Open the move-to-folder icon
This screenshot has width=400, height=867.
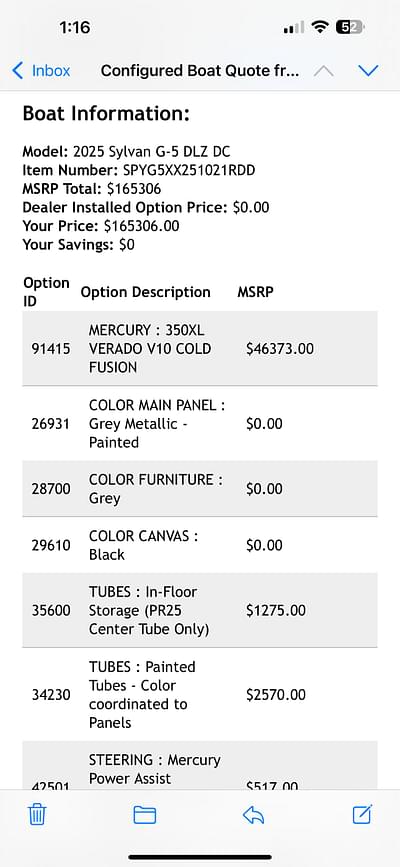144,815
